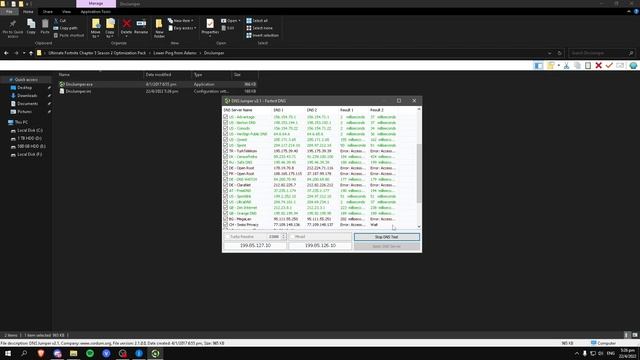Click the Cut scissors item in ribbon
The width and height of the screenshot is (640, 360).
coord(60,20)
